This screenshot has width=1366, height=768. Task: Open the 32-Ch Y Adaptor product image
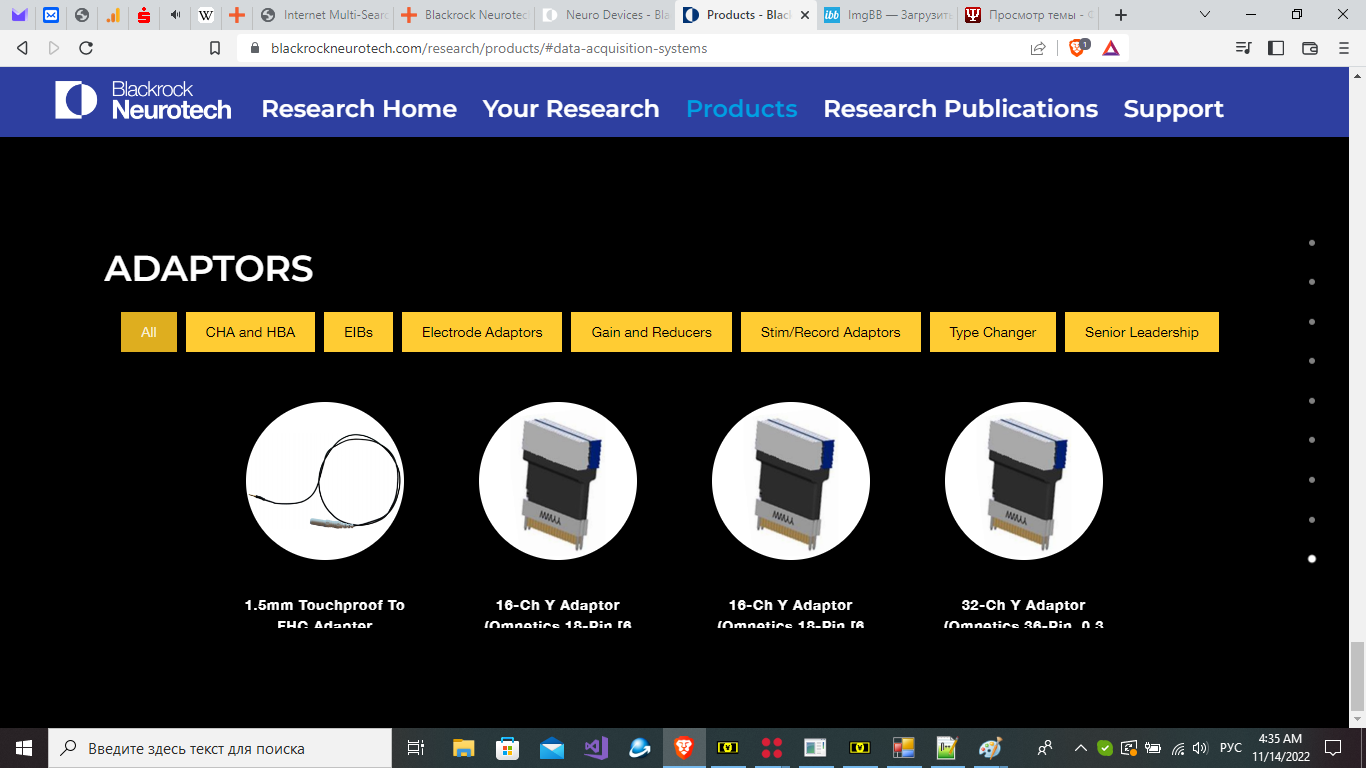tap(1024, 481)
